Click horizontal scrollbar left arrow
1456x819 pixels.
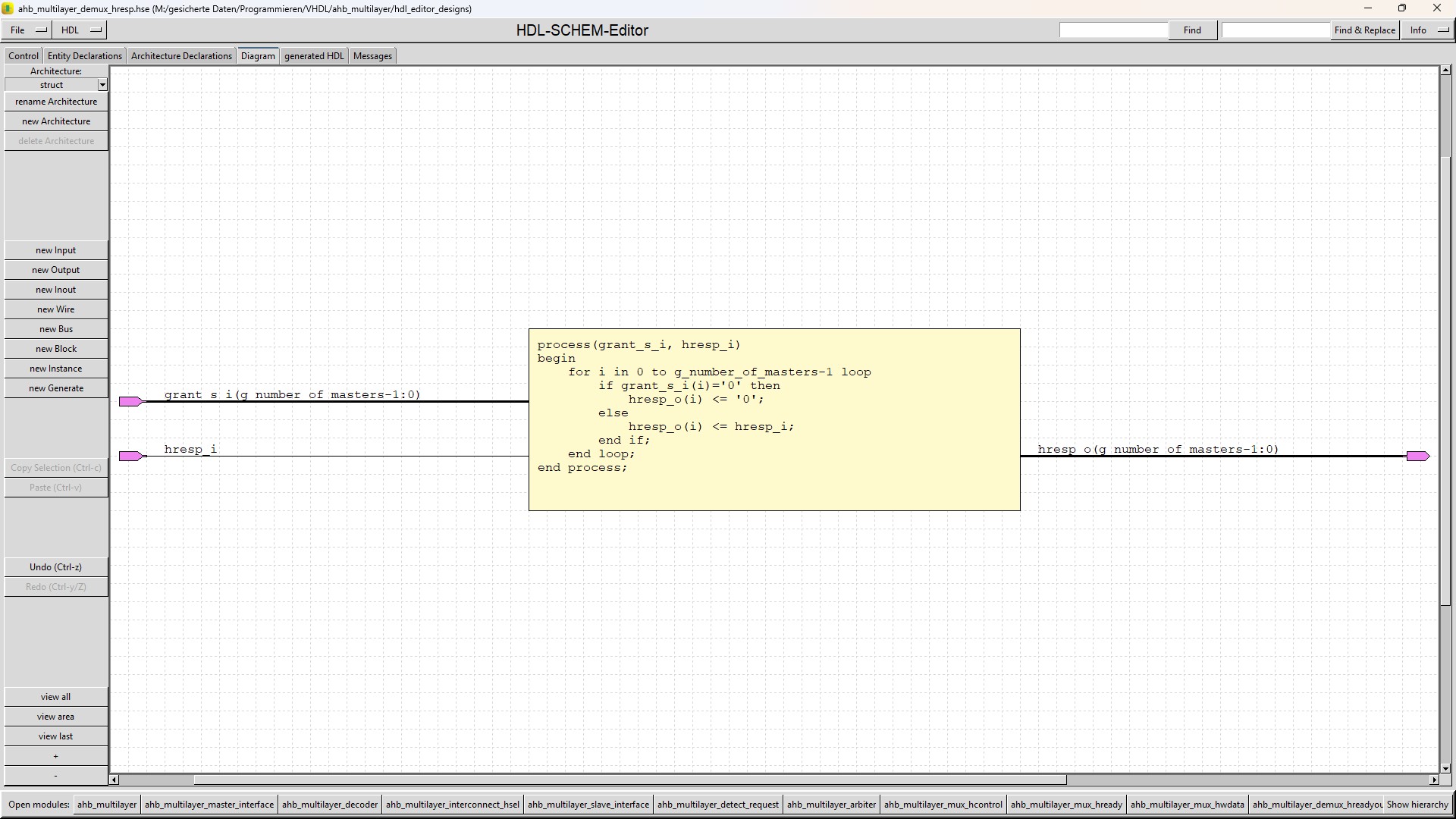(x=115, y=780)
